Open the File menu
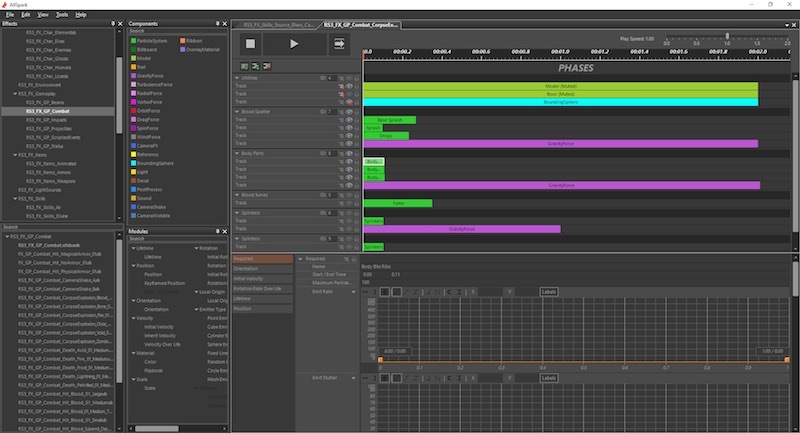 10,15
